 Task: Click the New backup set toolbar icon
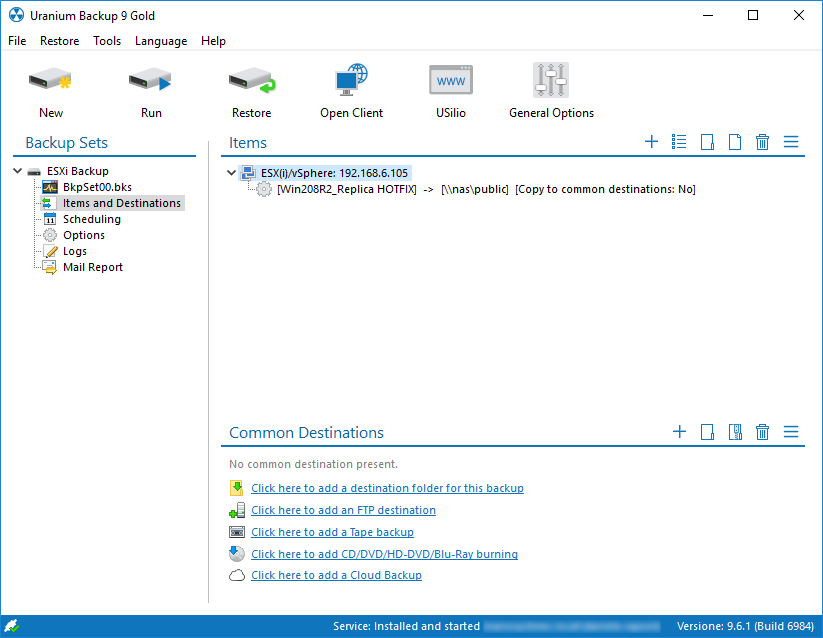(x=50, y=81)
